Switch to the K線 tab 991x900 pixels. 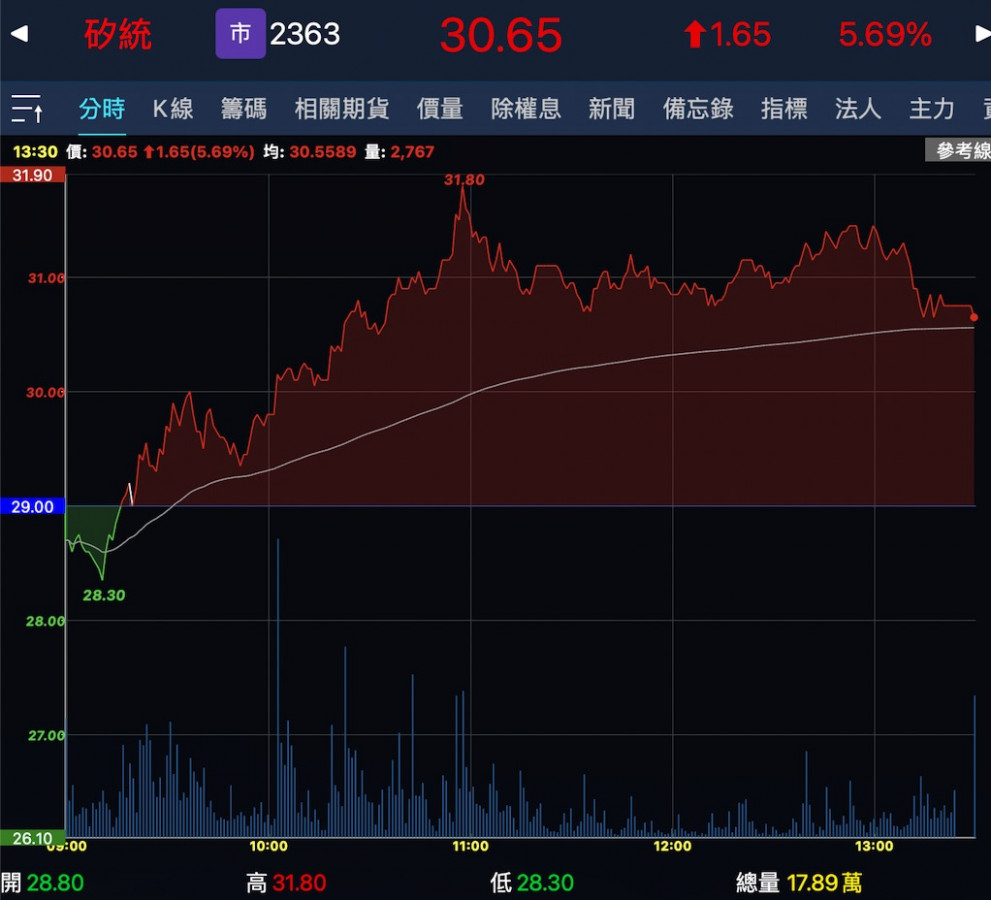click(x=173, y=109)
